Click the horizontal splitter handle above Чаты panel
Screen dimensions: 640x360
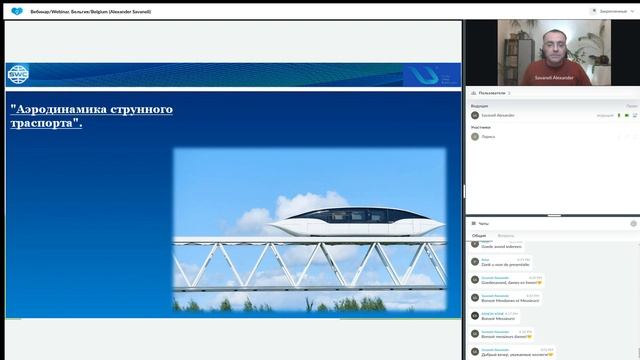554,215
